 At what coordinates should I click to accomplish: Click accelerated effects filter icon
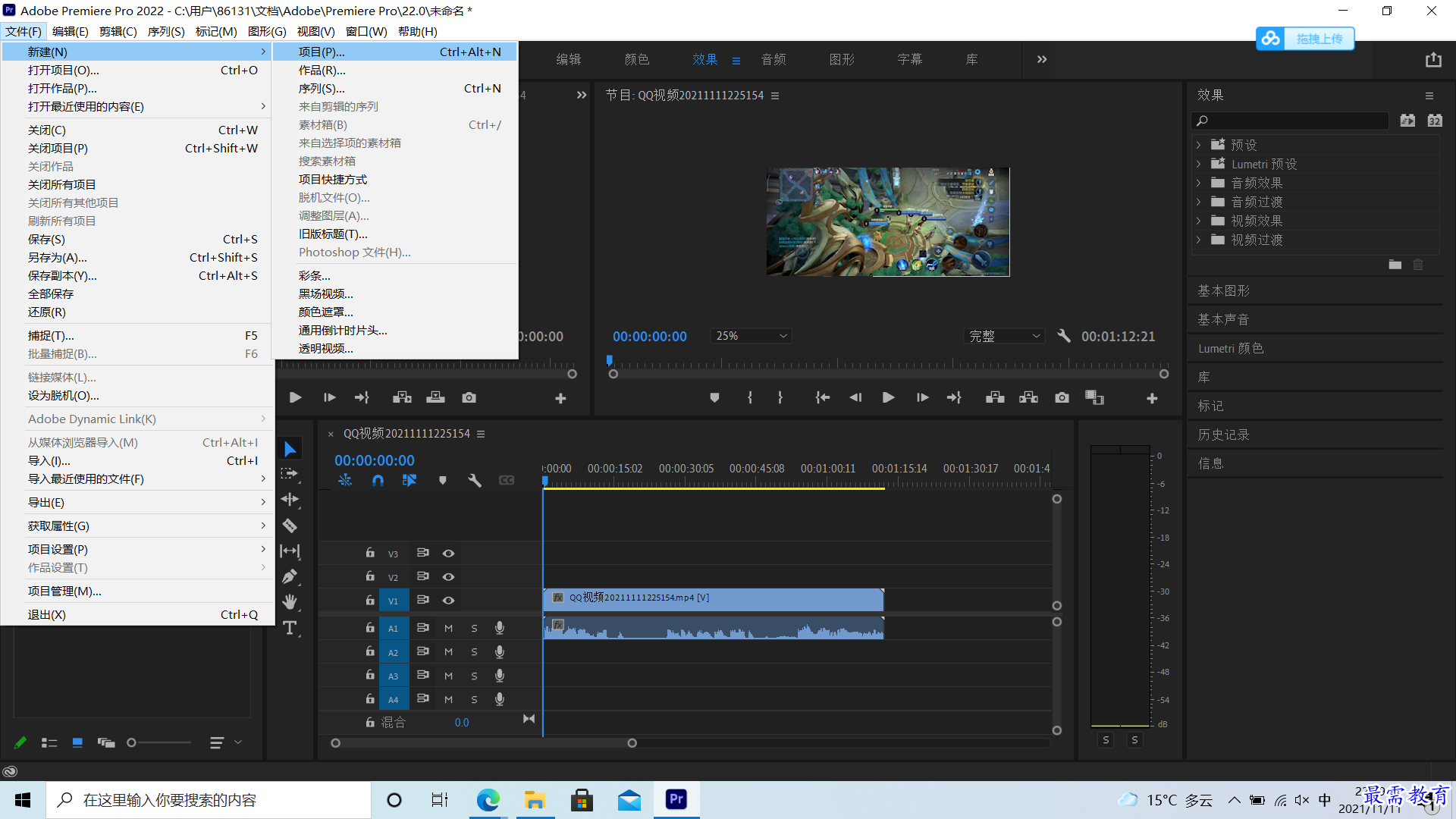tap(1407, 121)
